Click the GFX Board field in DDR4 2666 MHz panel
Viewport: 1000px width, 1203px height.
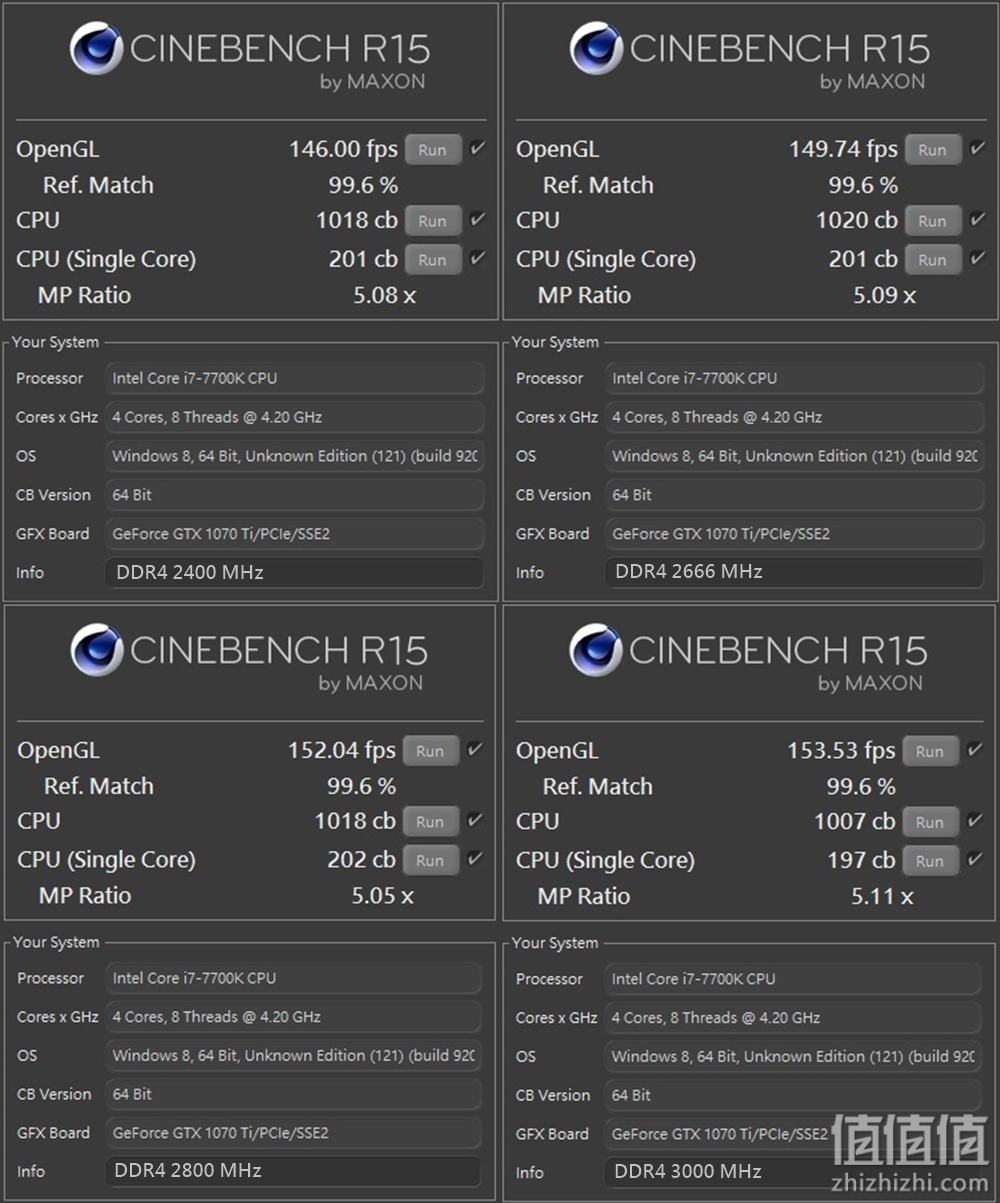click(794, 534)
